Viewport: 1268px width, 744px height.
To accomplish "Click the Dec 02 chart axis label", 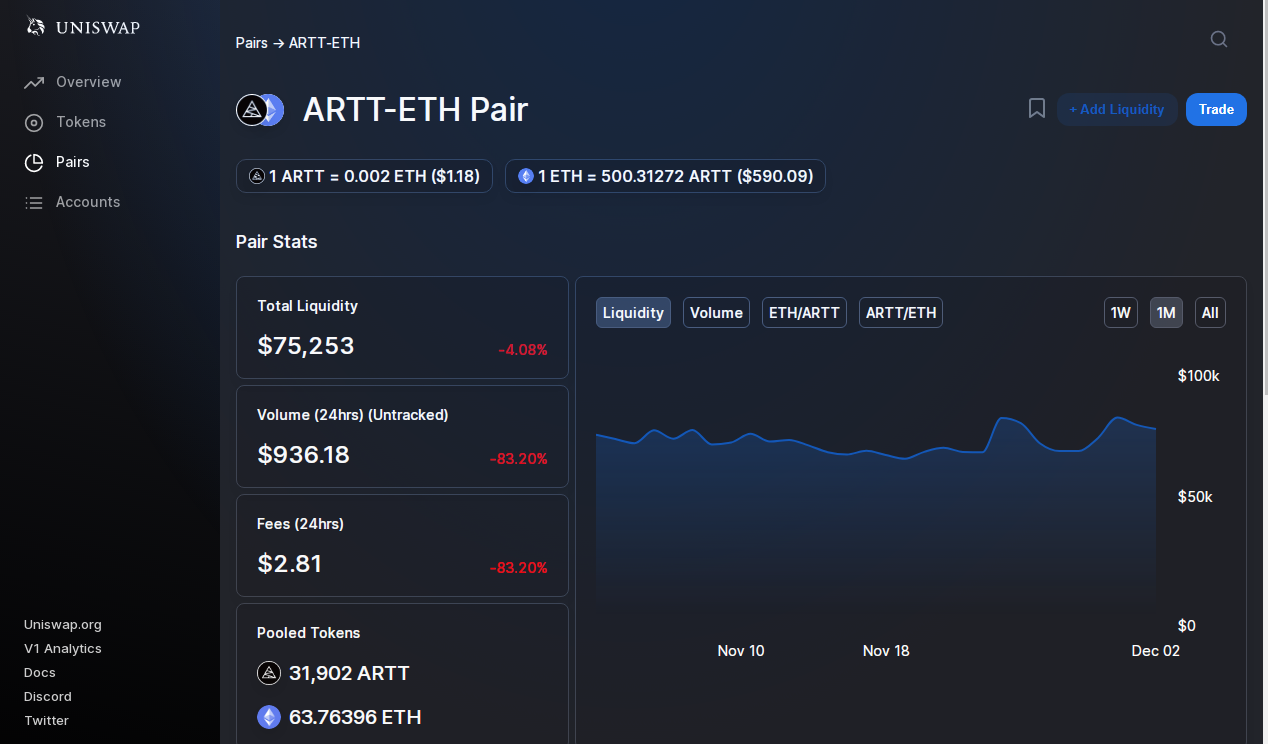I will [x=1156, y=651].
